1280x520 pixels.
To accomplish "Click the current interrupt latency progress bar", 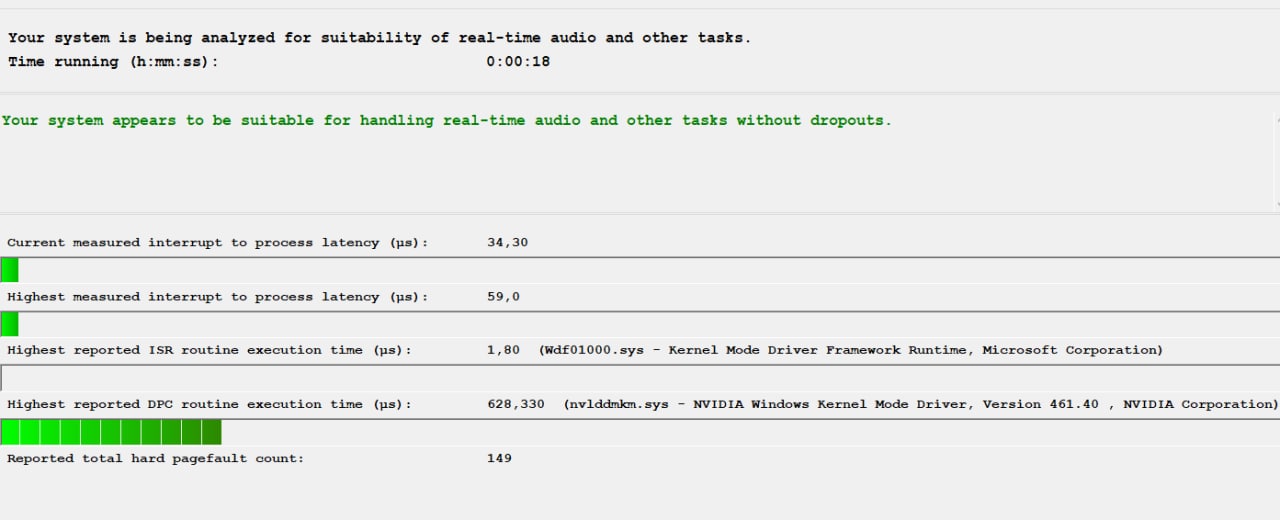I will (x=640, y=270).
